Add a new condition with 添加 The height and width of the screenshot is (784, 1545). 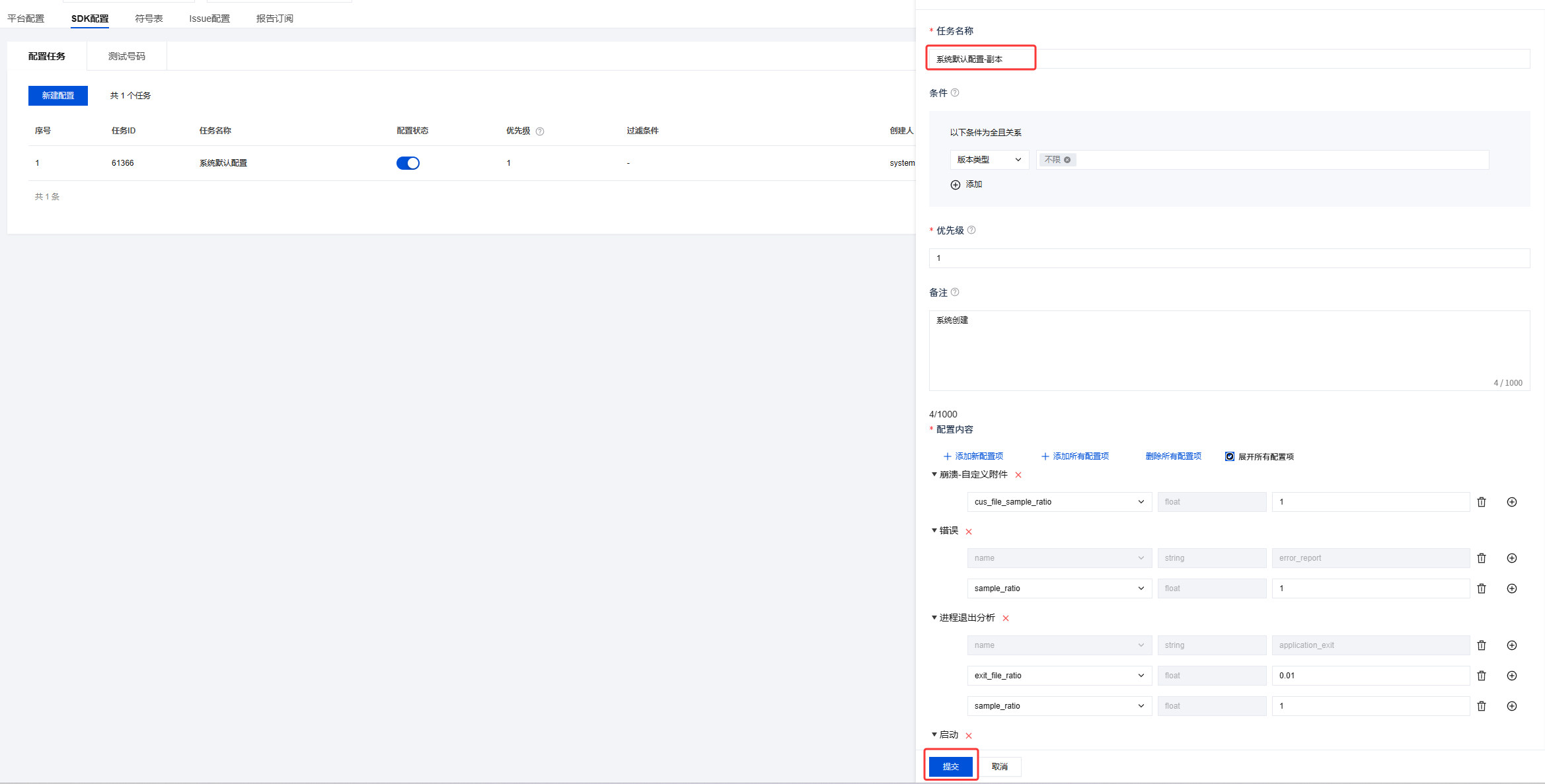966,184
